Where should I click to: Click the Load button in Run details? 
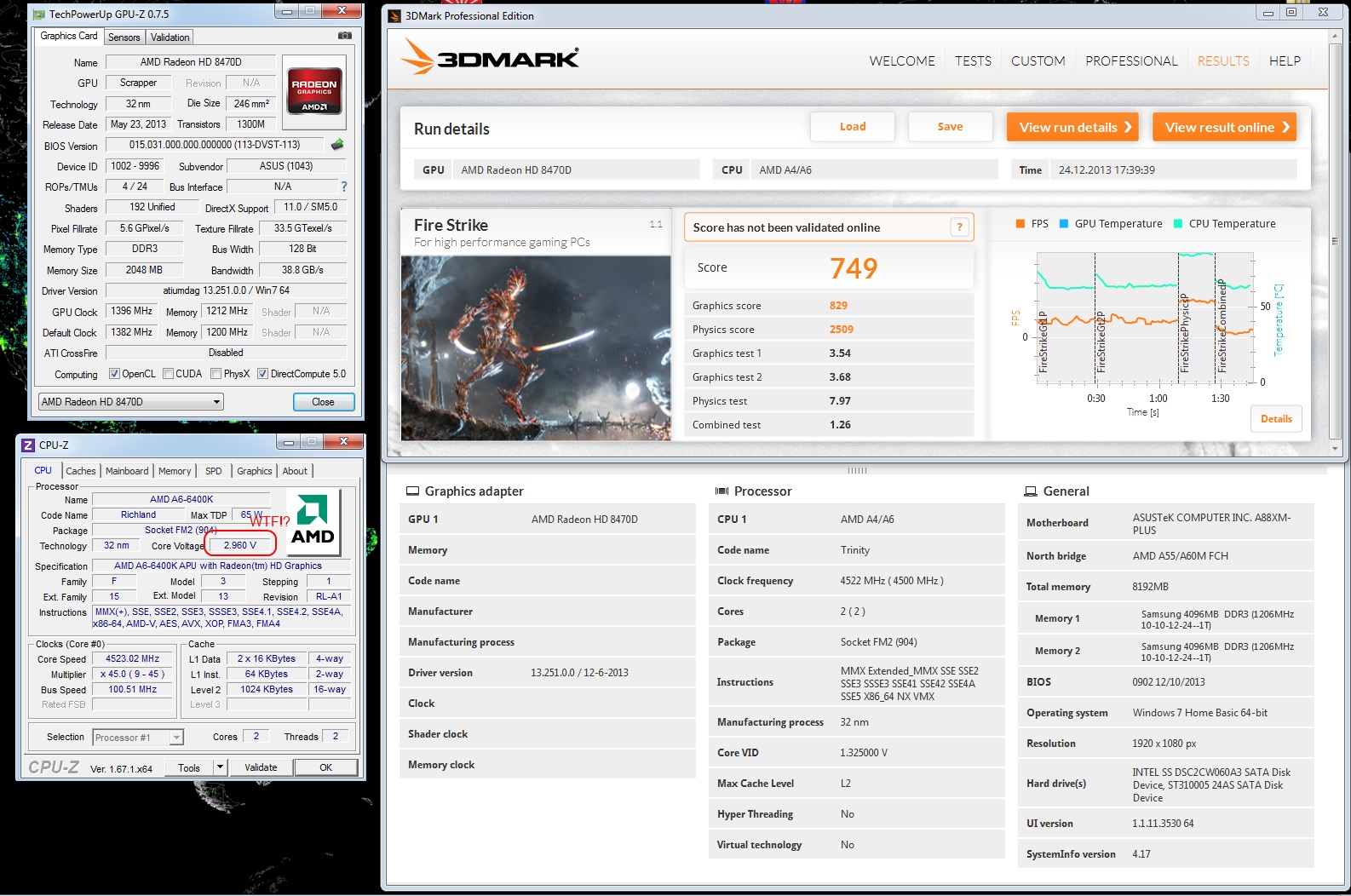(853, 127)
